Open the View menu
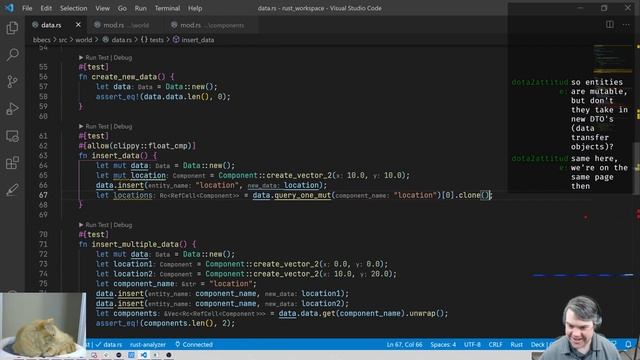This screenshot has width=640, height=360. 102,8
